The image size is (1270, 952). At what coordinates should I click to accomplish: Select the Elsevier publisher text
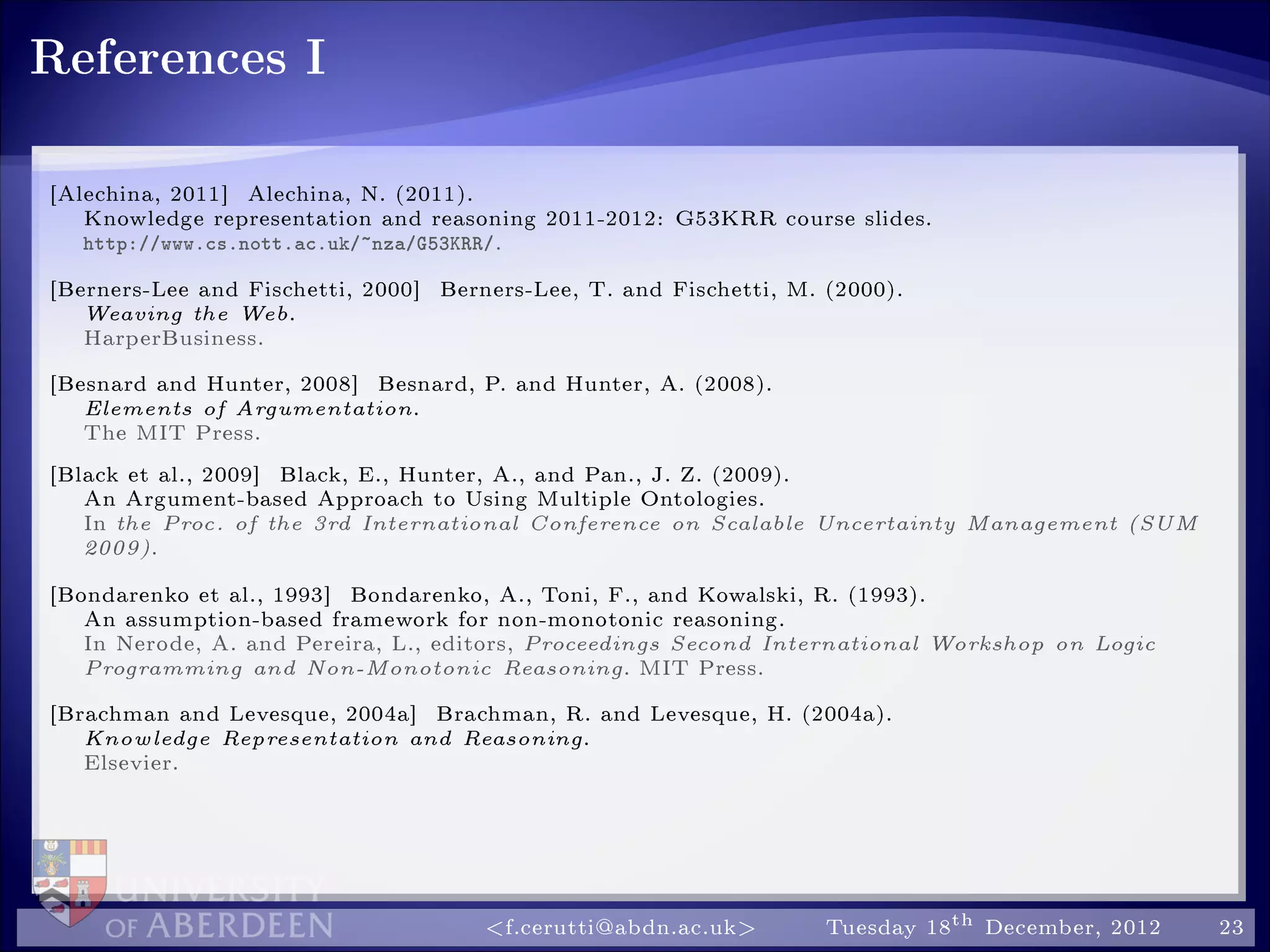(x=131, y=763)
